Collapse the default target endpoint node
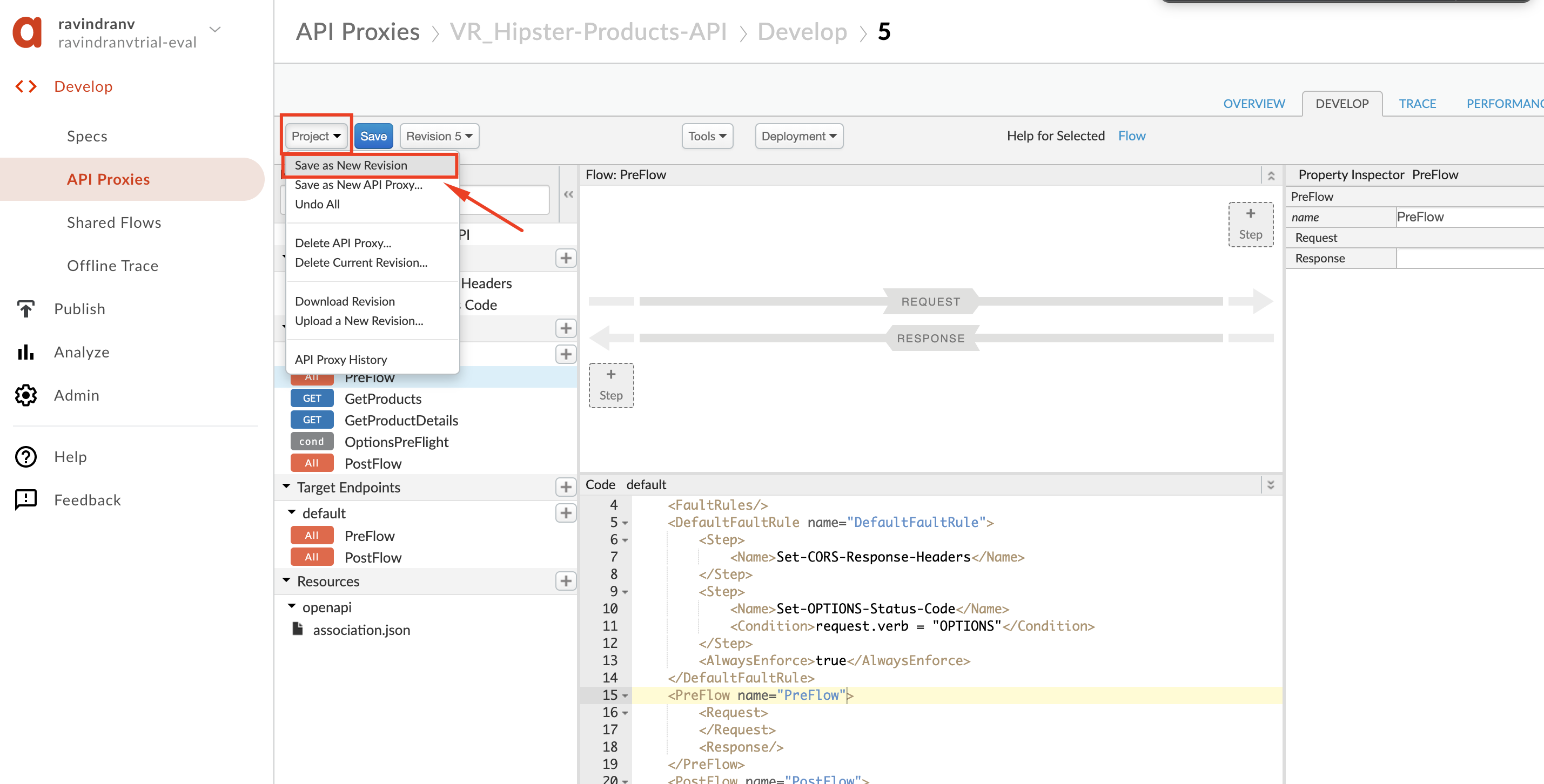 click(292, 511)
